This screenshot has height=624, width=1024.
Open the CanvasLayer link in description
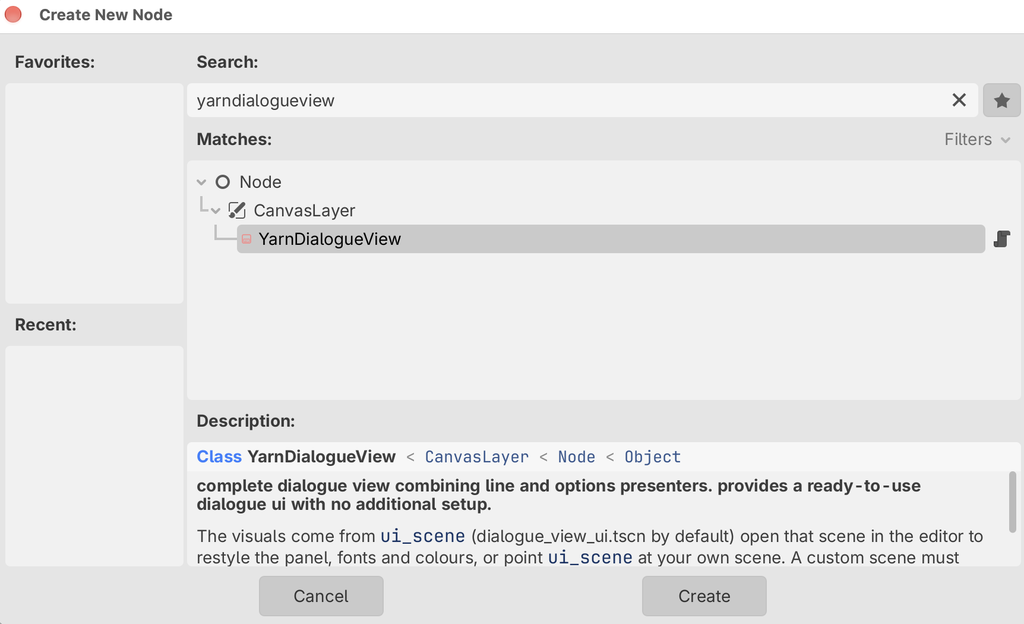pyautogui.click(x=477, y=457)
